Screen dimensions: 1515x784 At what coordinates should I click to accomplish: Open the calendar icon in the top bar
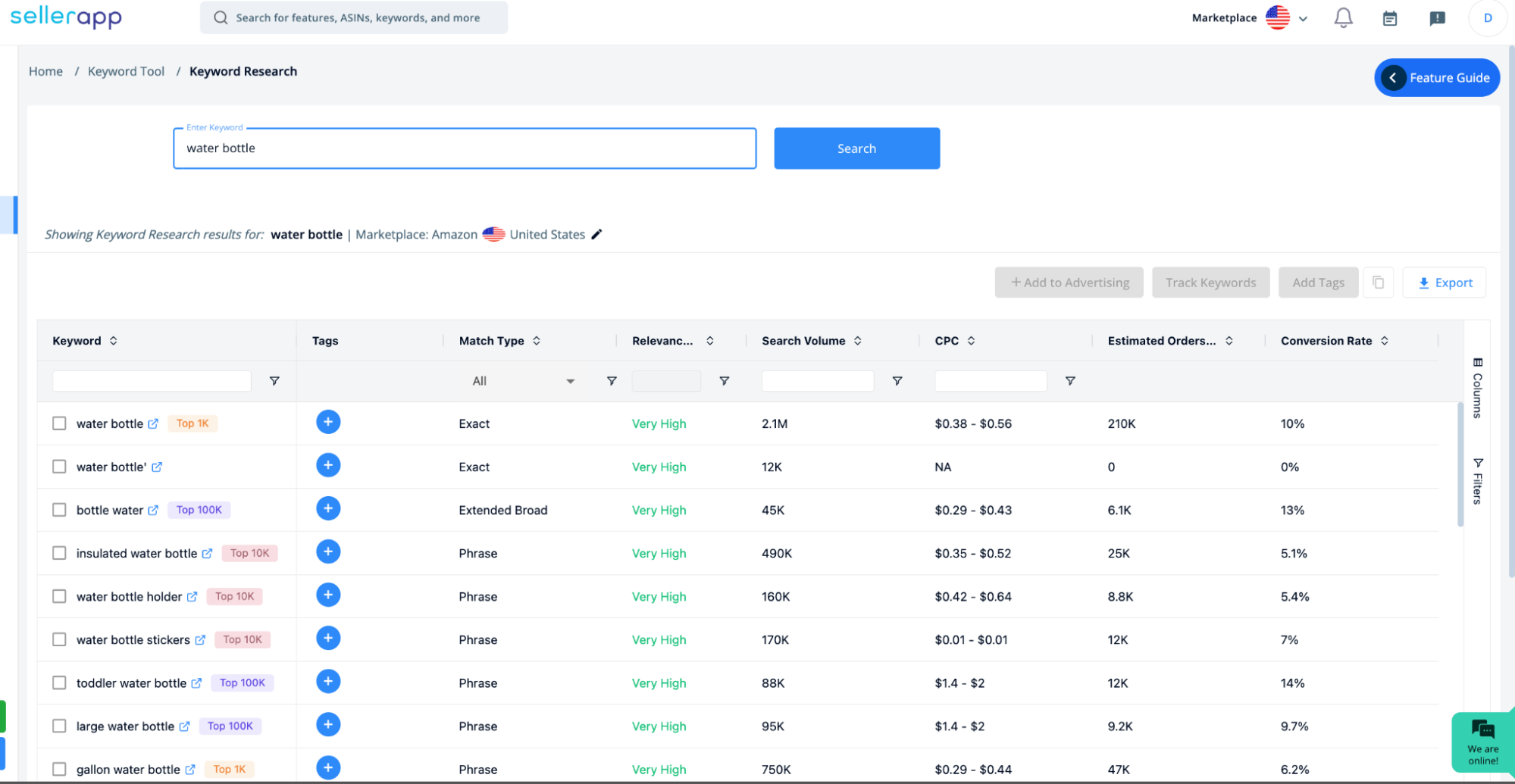1389,17
